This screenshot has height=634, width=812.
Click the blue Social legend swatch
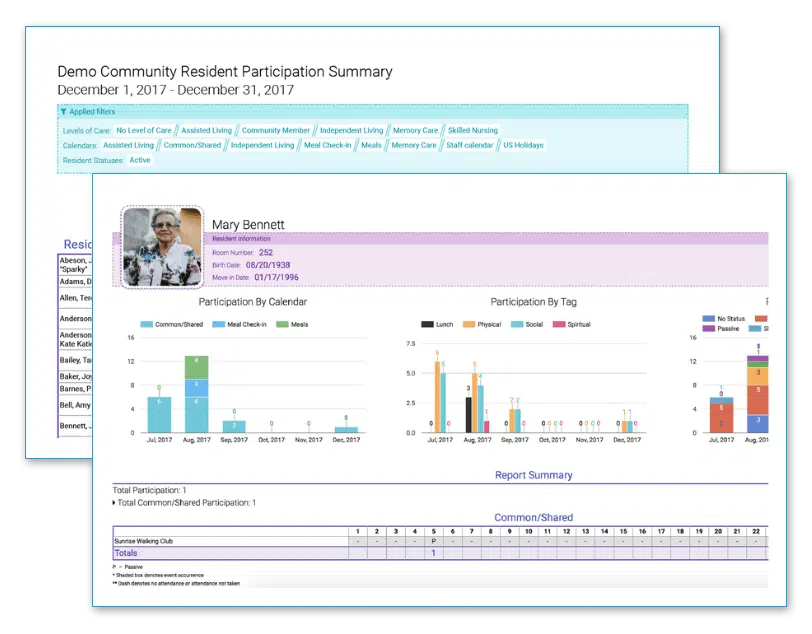(x=518, y=325)
